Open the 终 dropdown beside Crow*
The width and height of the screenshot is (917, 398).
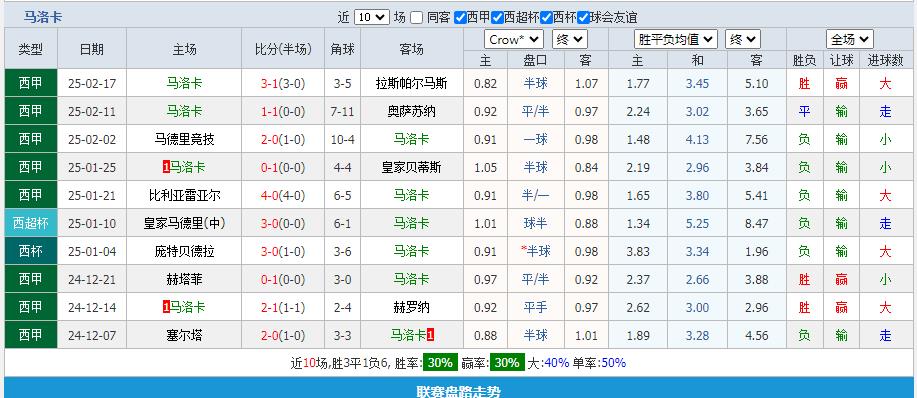click(570, 40)
